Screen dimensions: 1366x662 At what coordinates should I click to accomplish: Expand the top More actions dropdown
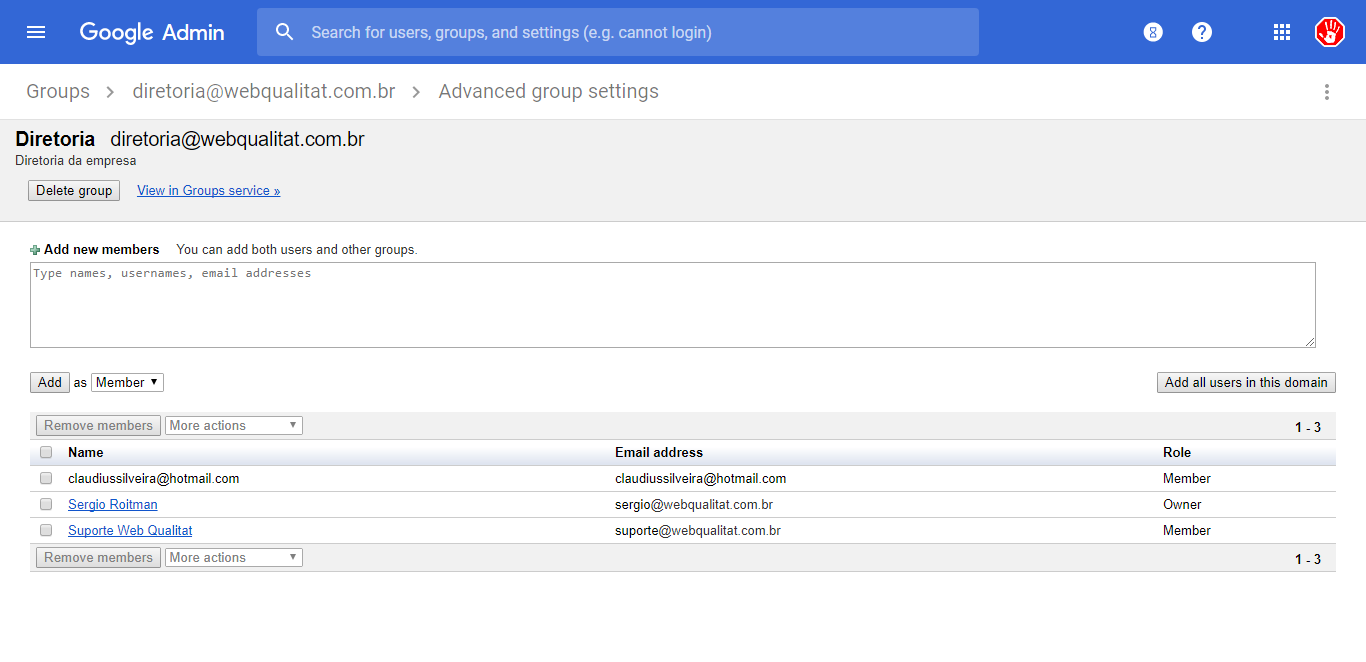point(233,425)
